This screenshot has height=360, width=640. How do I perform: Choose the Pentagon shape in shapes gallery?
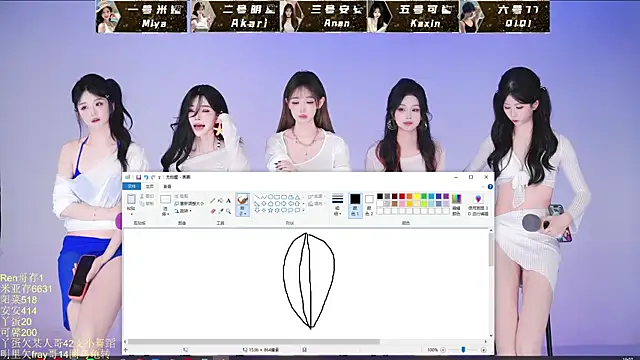coord(271,204)
